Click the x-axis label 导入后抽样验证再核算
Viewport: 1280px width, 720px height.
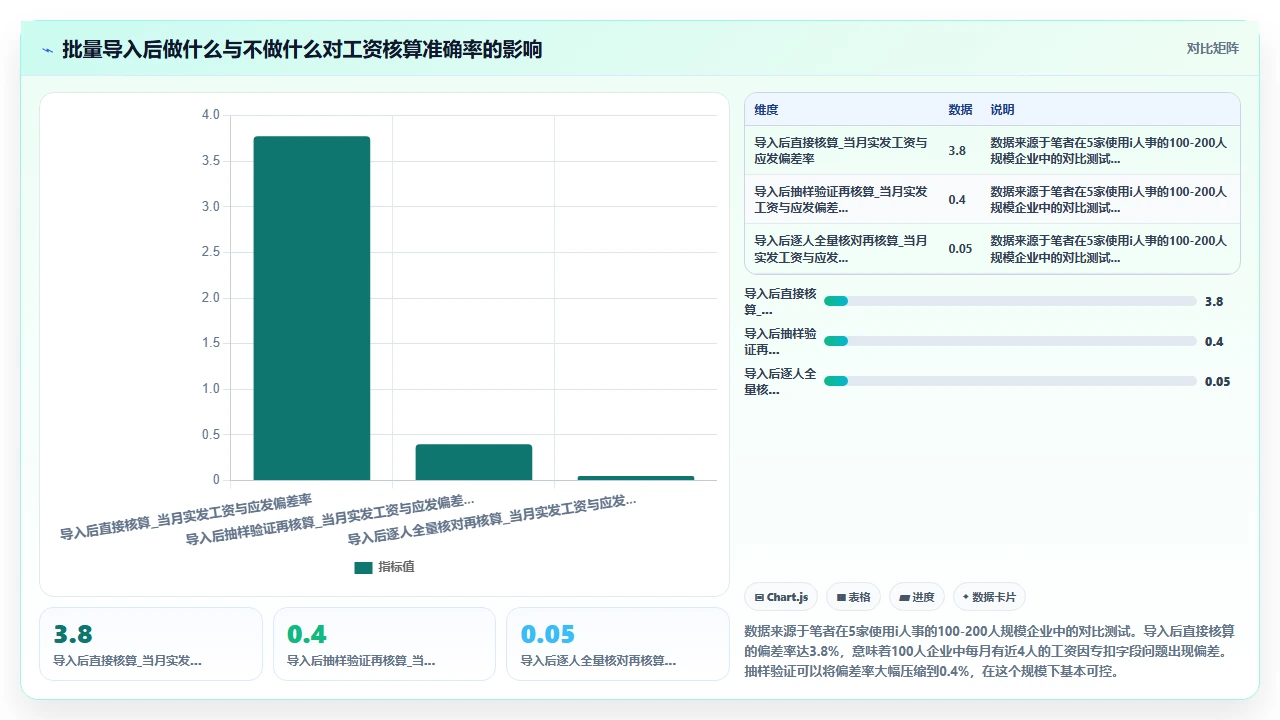click(x=330, y=519)
